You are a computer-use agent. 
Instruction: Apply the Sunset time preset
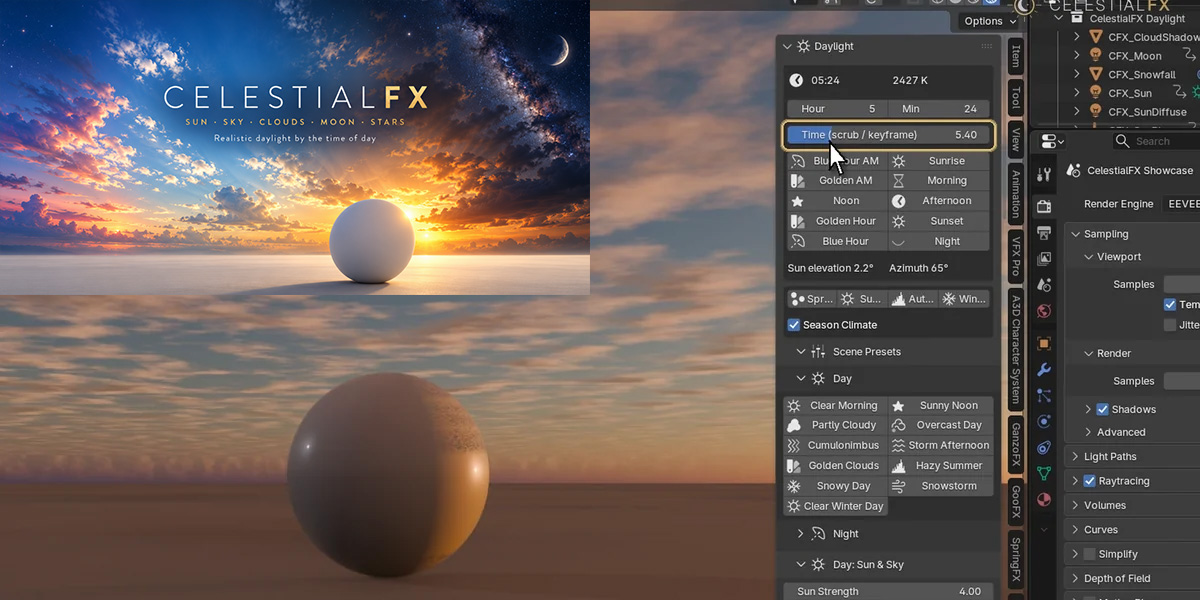pos(939,221)
